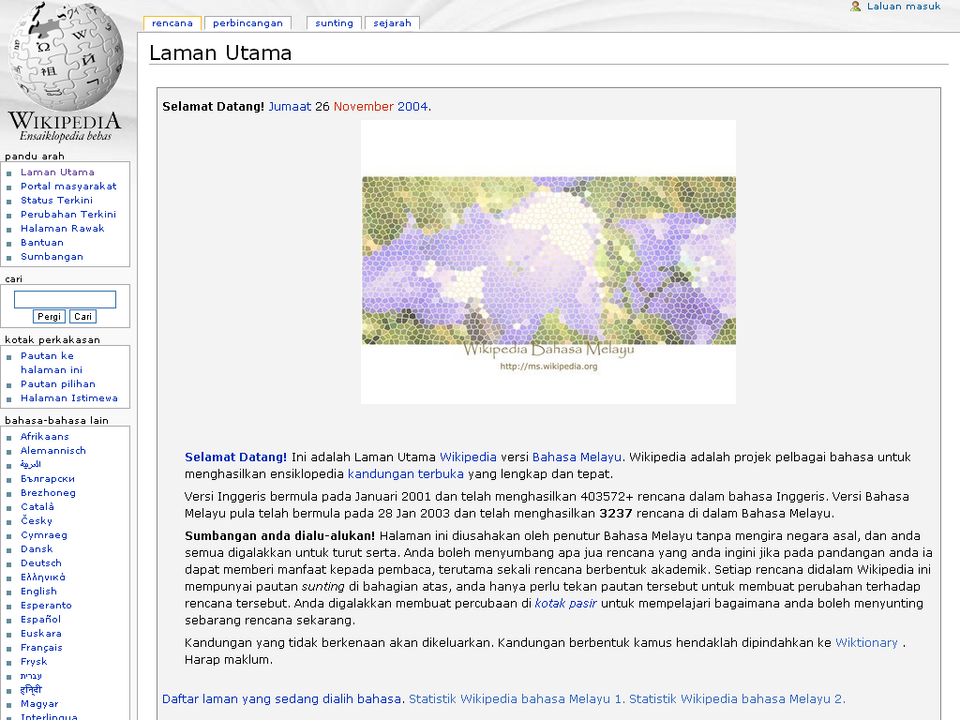Open the Cymraeg language version
The image size is (960, 720).
(x=44, y=535)
